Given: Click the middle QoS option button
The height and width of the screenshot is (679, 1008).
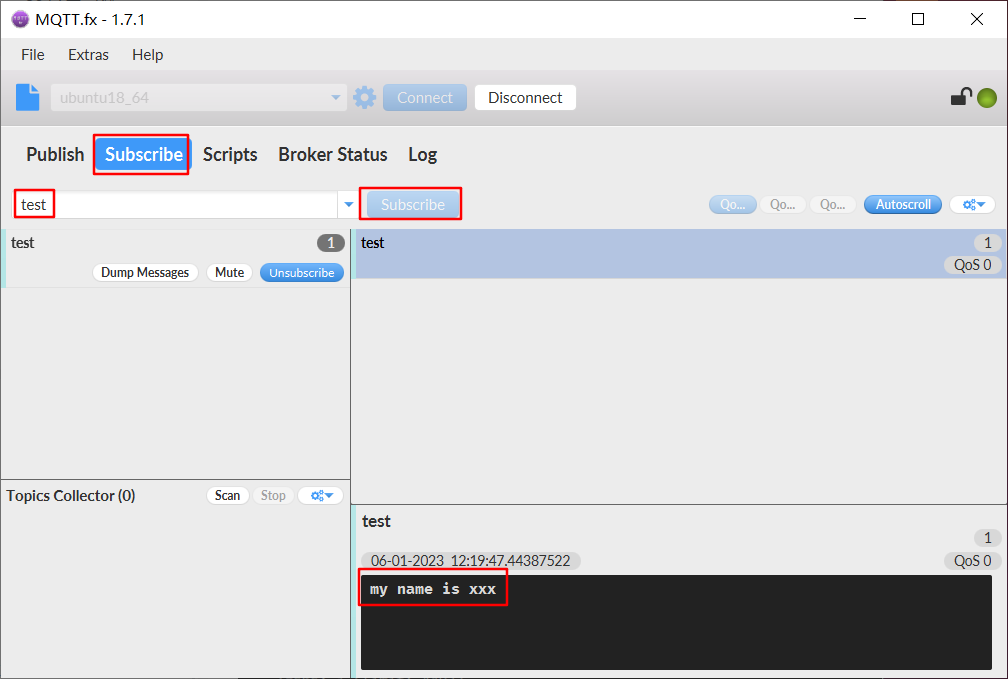Looking at the screenshot, I should (783, 204).
